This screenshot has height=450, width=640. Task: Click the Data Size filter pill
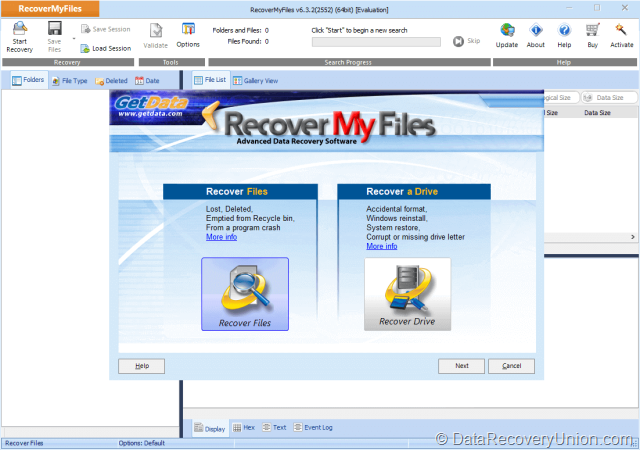coord(609,98)
